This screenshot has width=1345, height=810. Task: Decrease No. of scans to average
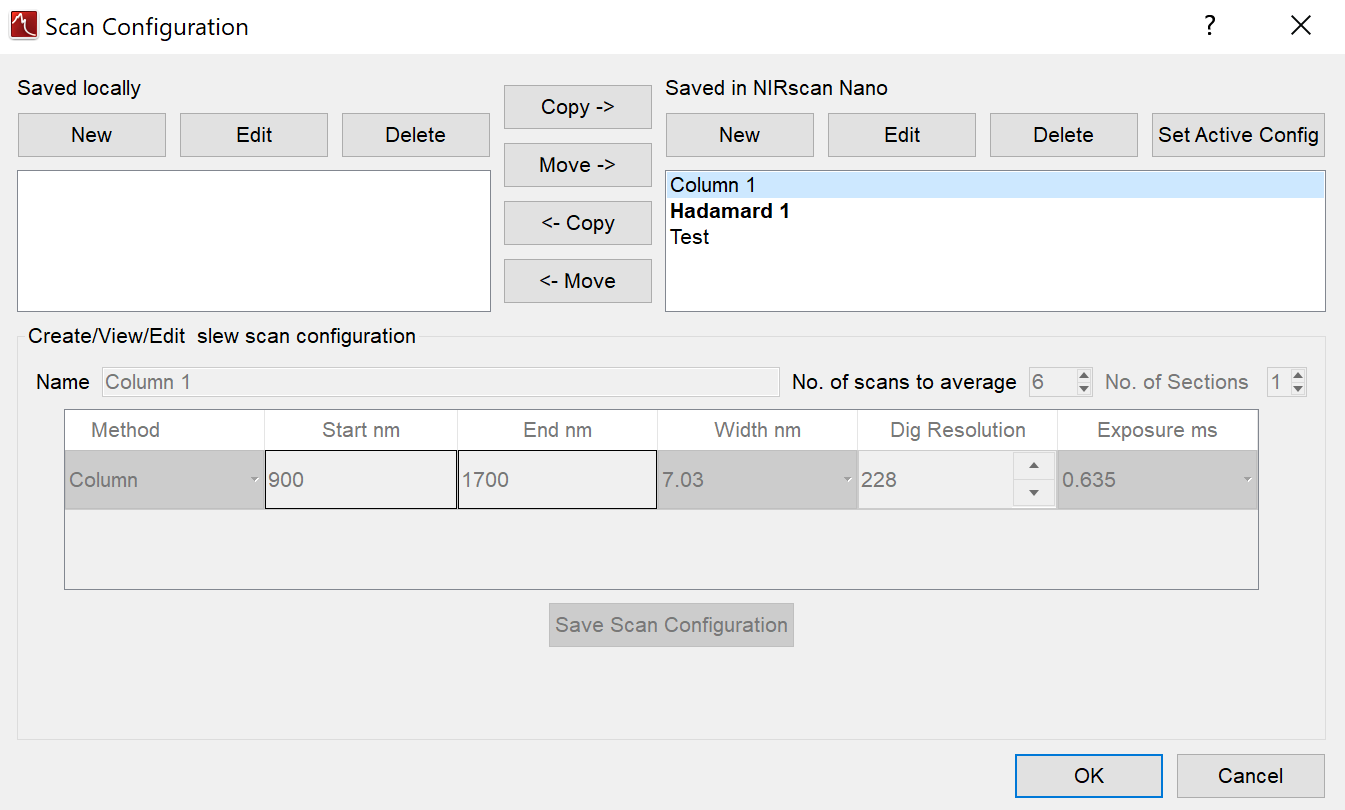pos(1084,388)
